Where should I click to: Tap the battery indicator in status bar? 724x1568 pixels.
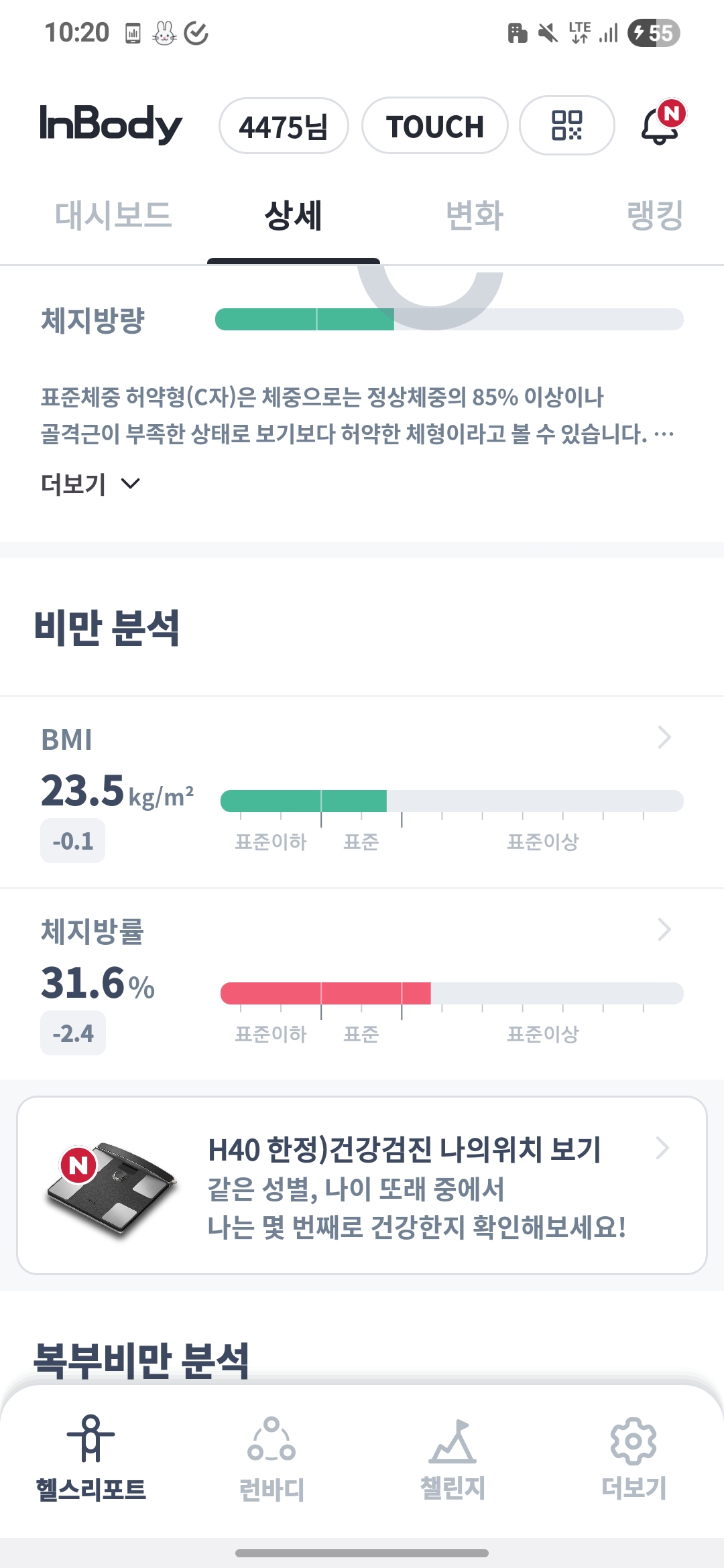(654, 33)
